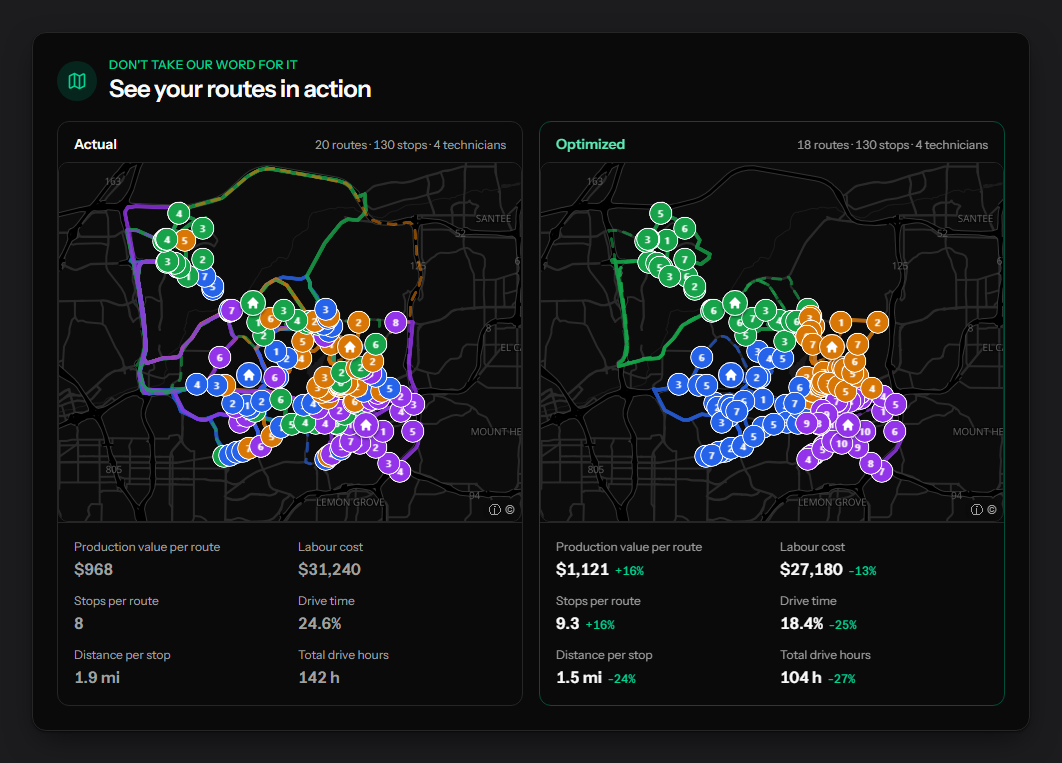Select orange stop 1 on Optimized map
The image size is (1062, 763).
pos(841,322)
